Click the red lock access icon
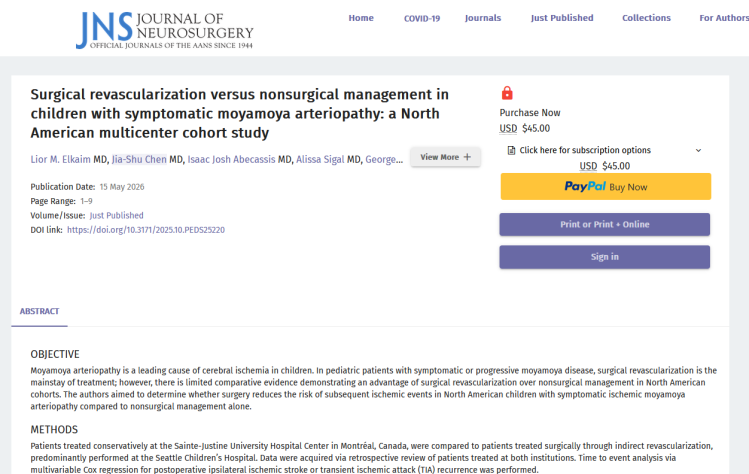The width and height of the screenshot is (749, 474). (507, 93)
